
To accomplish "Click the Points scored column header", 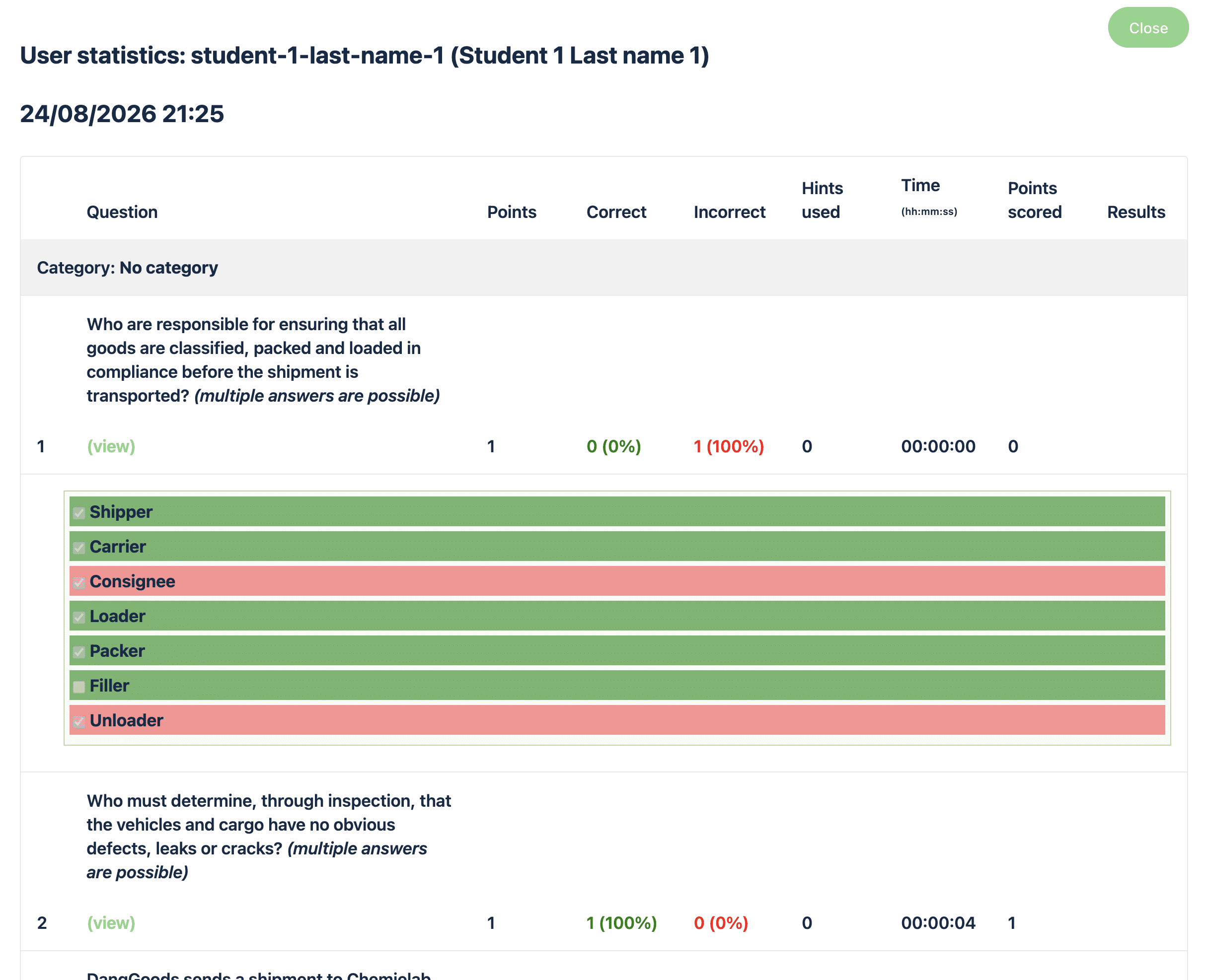I will coord(1035,200).
